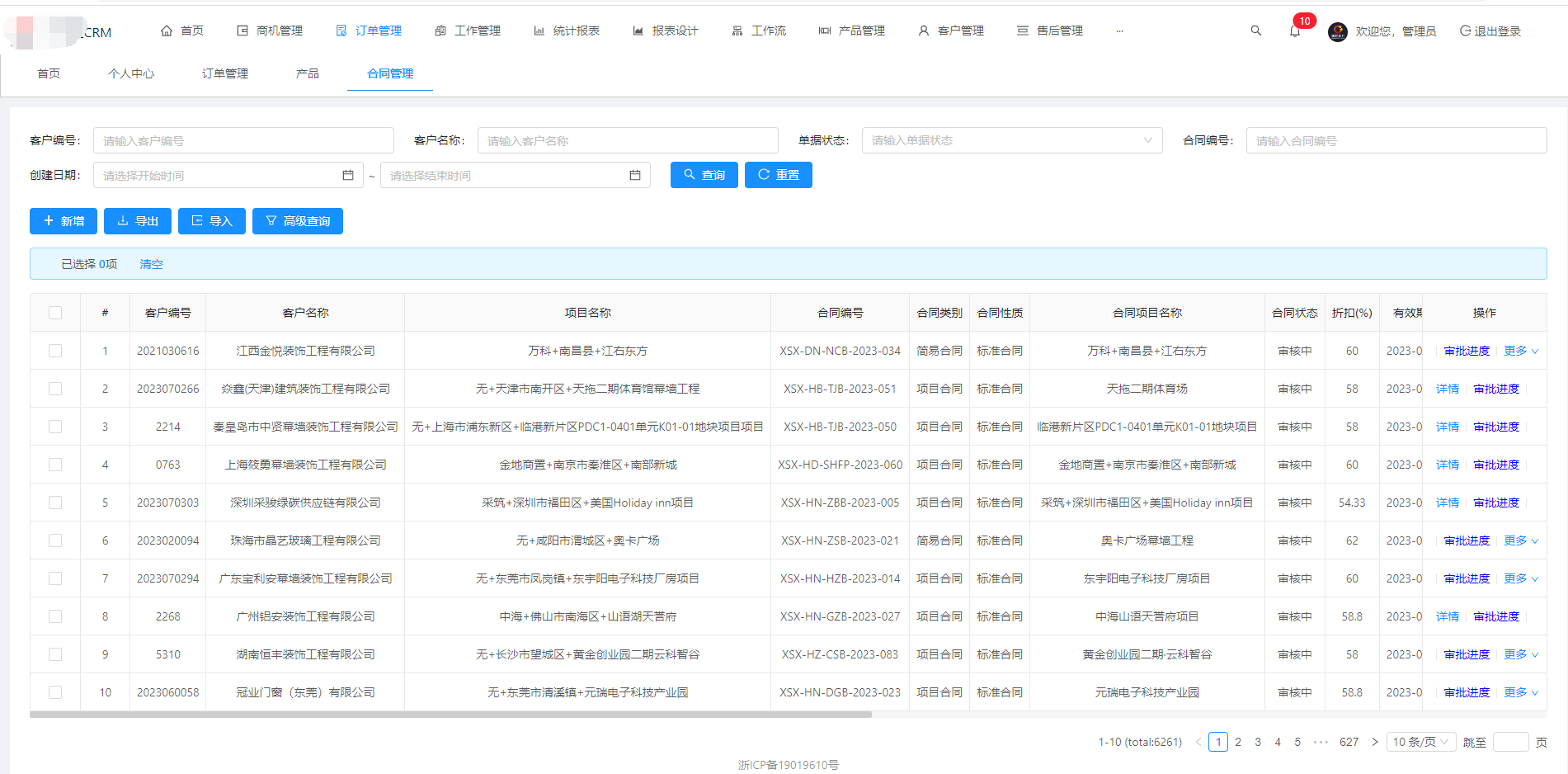Open the 10 条/页 page size dropdown
Image resolution: width=1568 pixels, height=774 pixels.
1420,742
